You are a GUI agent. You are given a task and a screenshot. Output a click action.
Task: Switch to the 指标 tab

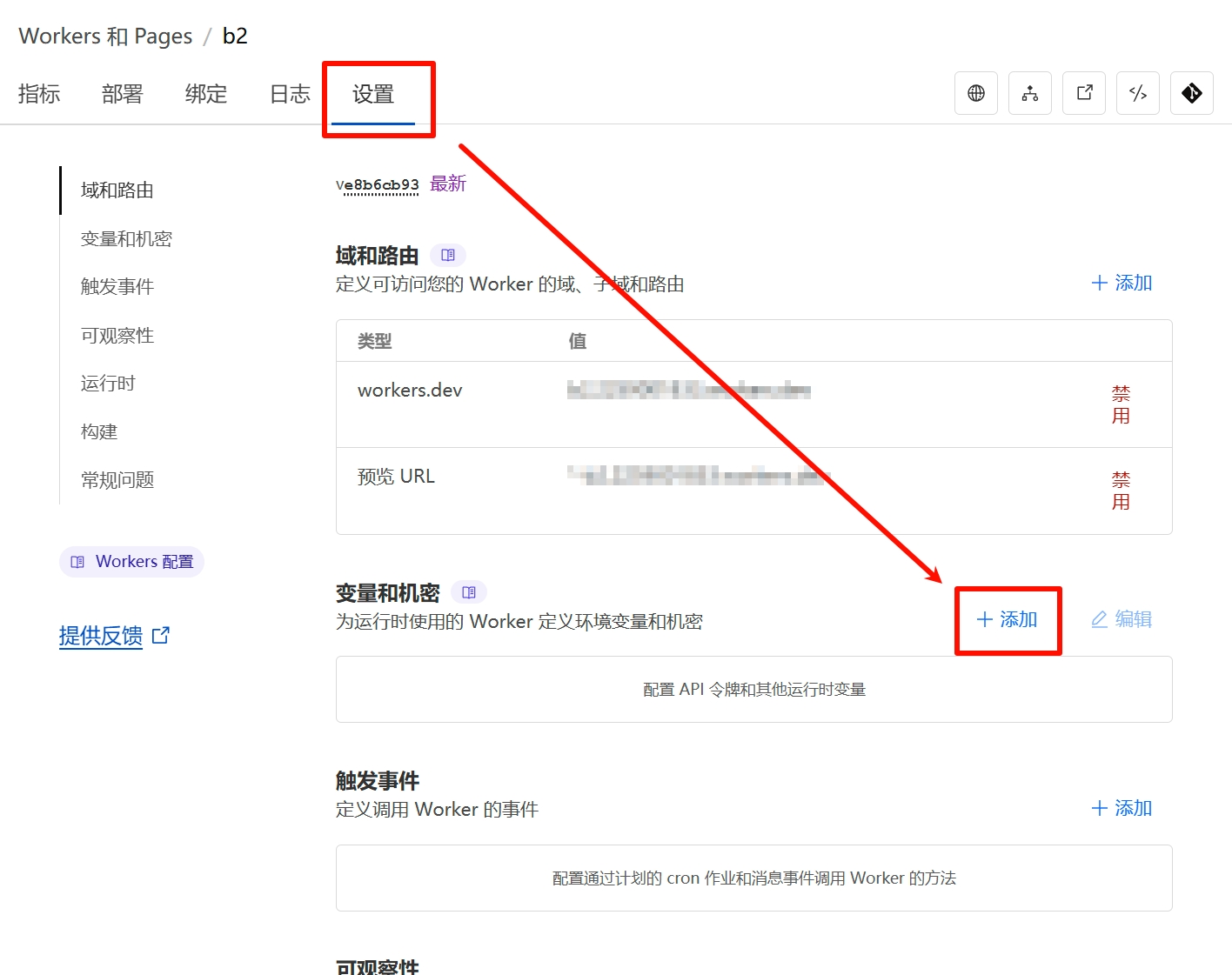39,94
